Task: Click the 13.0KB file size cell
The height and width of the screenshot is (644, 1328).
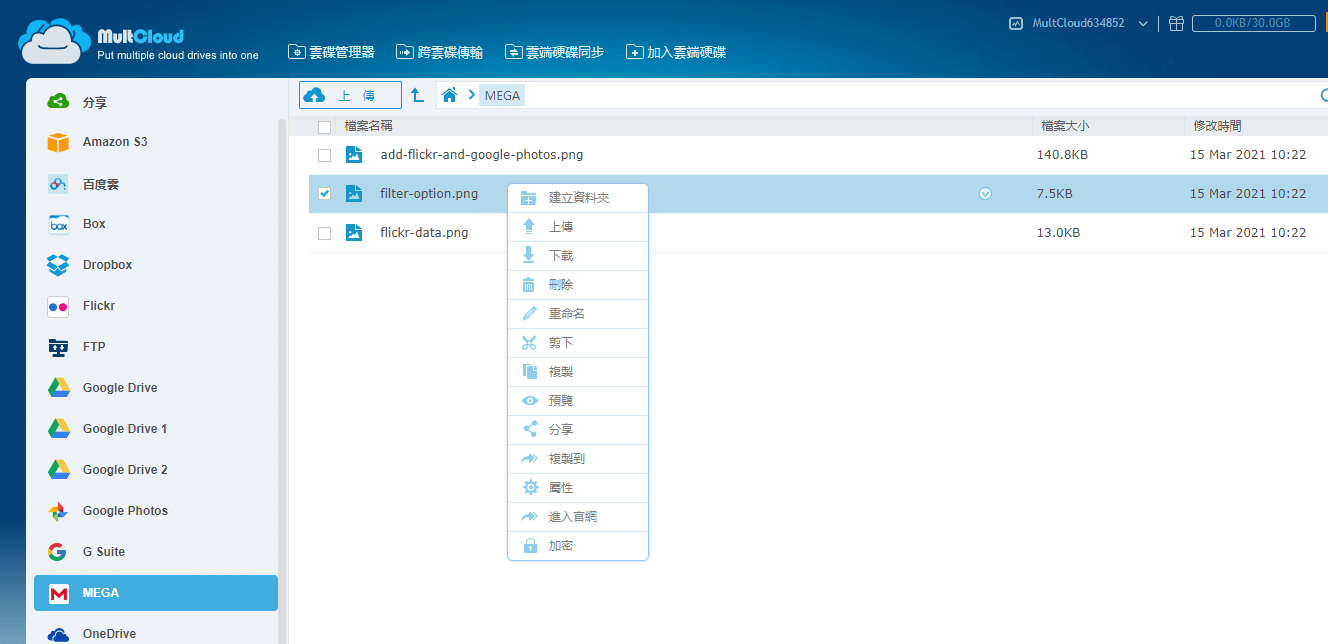Action: coord(1058,233)
